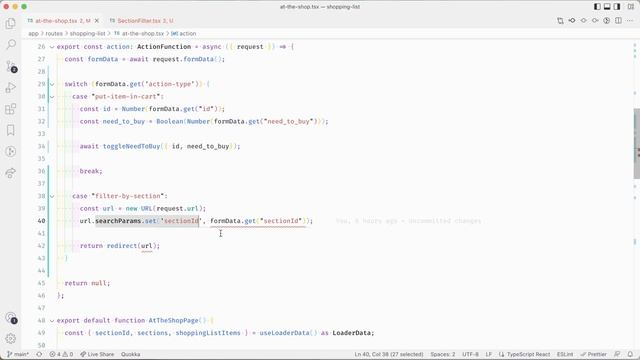Click LoaderData type on line 49
Viewport: 640px width, 360px height.
pos(351,333)
